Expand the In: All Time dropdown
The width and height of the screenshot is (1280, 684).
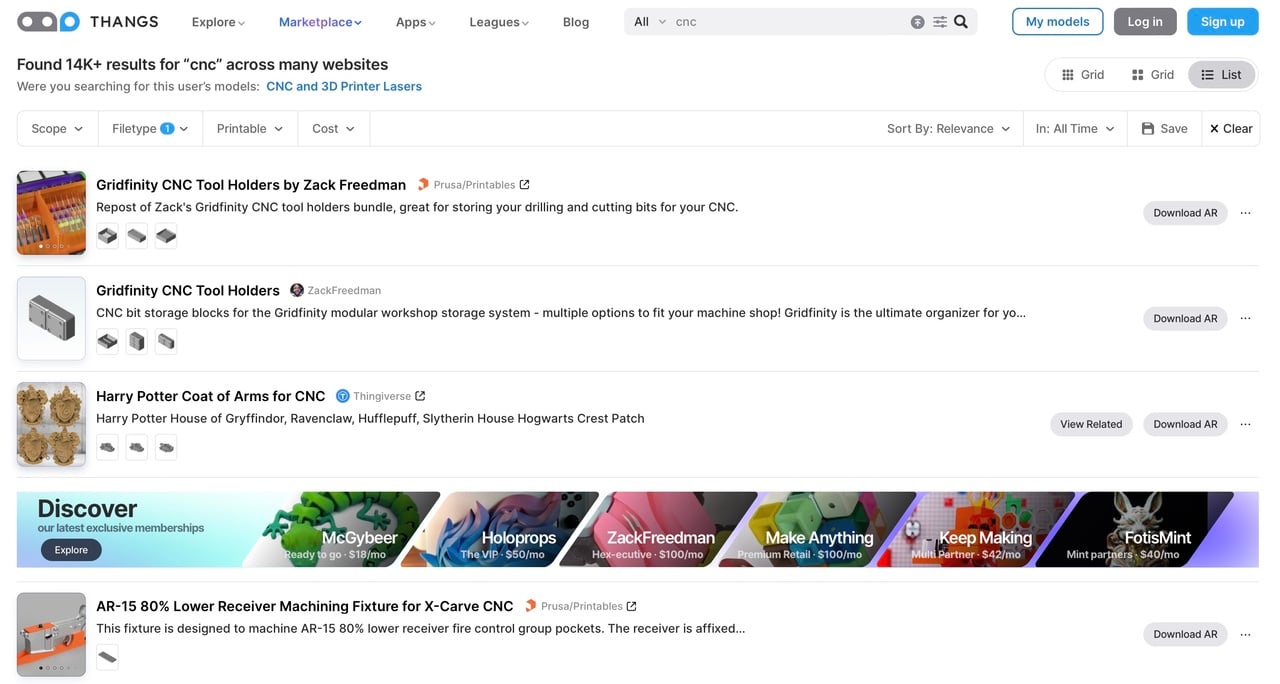(x=1075, y=128)
